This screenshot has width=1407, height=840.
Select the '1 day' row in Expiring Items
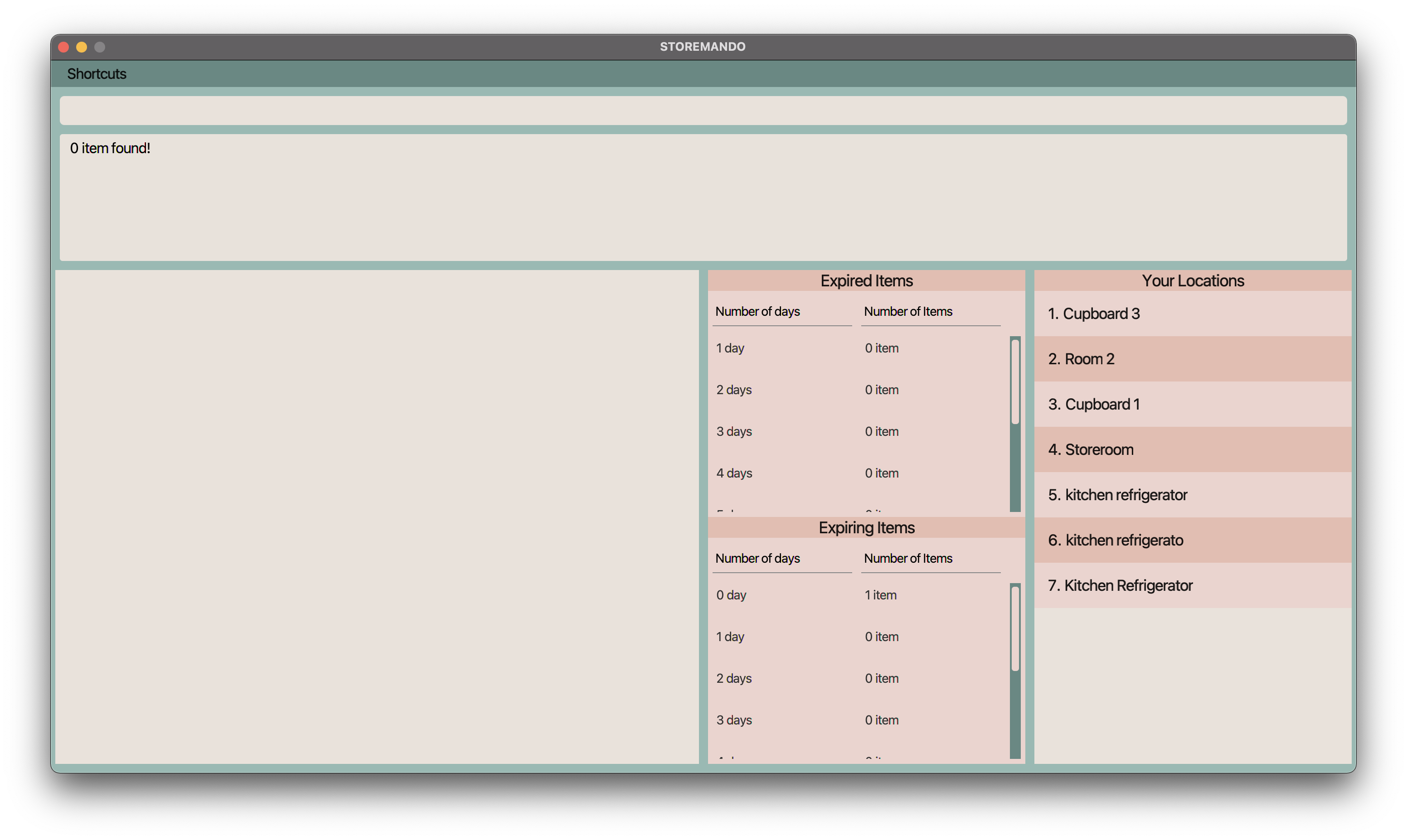(x=858, y=637)
